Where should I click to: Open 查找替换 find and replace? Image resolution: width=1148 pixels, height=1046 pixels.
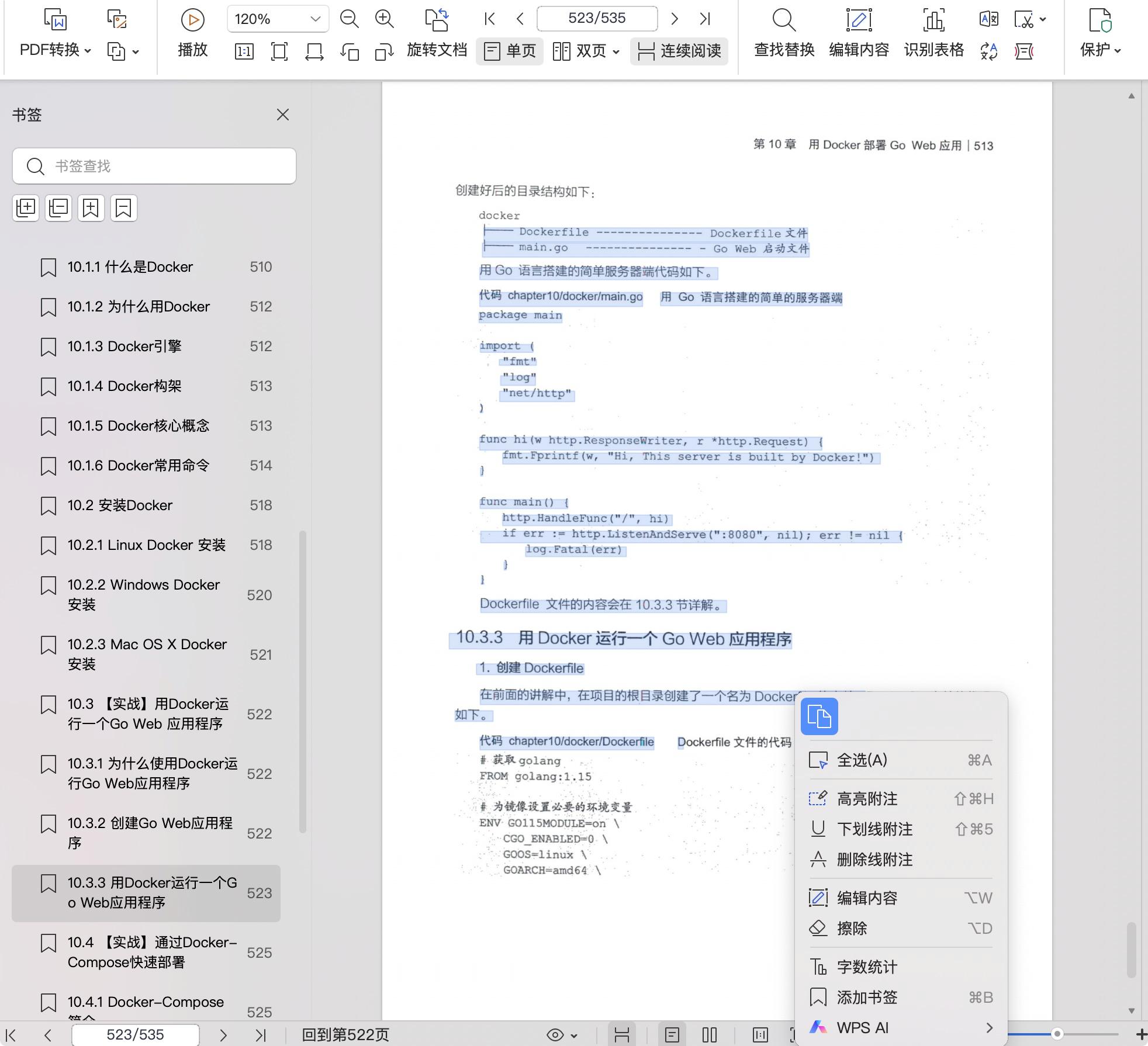pos(784,34)
